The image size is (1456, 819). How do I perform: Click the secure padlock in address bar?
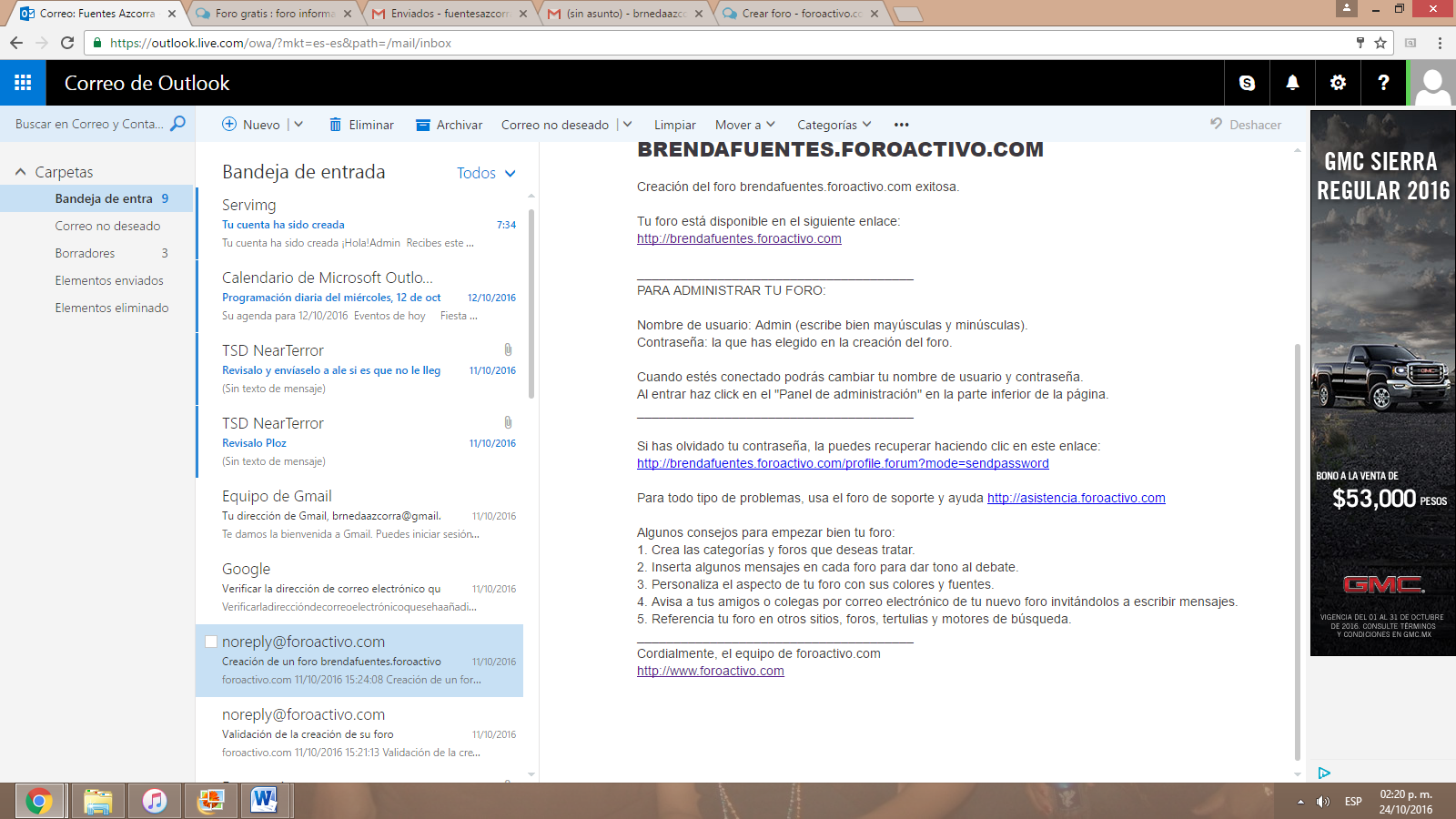tap(97, 43)
